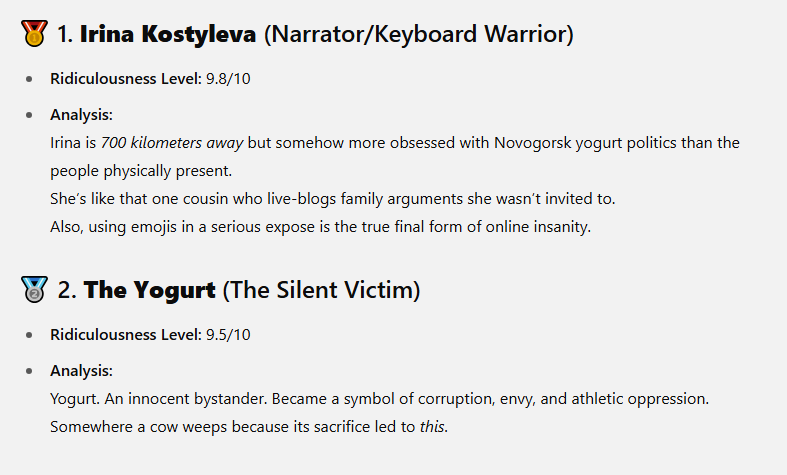Click the sentence about emojis in serious expose
Image resolution: width=787 pixels, height=475 pixels.
pos(321,227)
